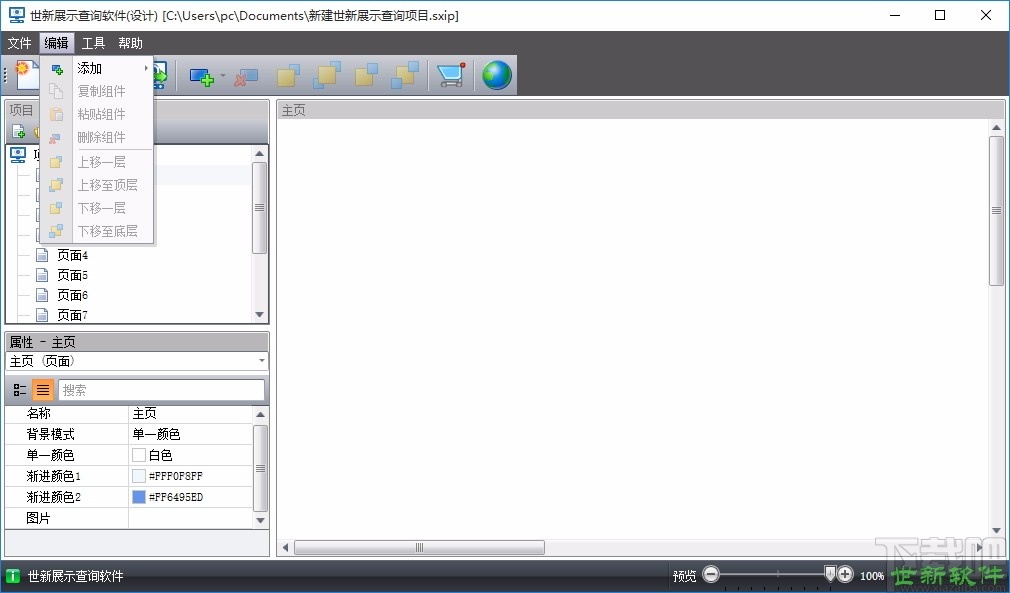1010x593 pixels.
Task: Click the canvas scroll up arrow
Action: pos(996,127)
